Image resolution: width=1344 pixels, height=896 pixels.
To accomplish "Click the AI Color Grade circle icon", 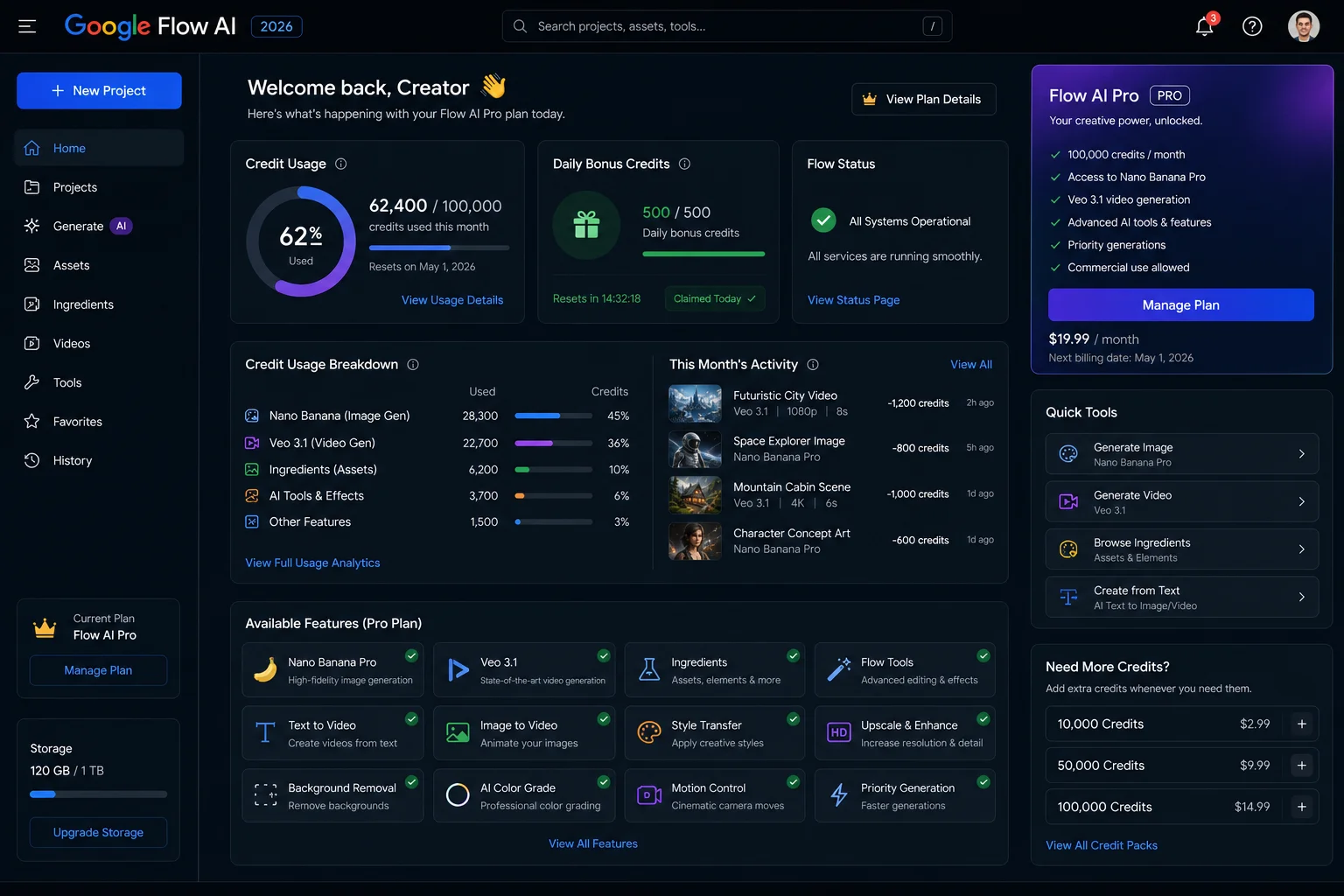I will pos(458,795).
